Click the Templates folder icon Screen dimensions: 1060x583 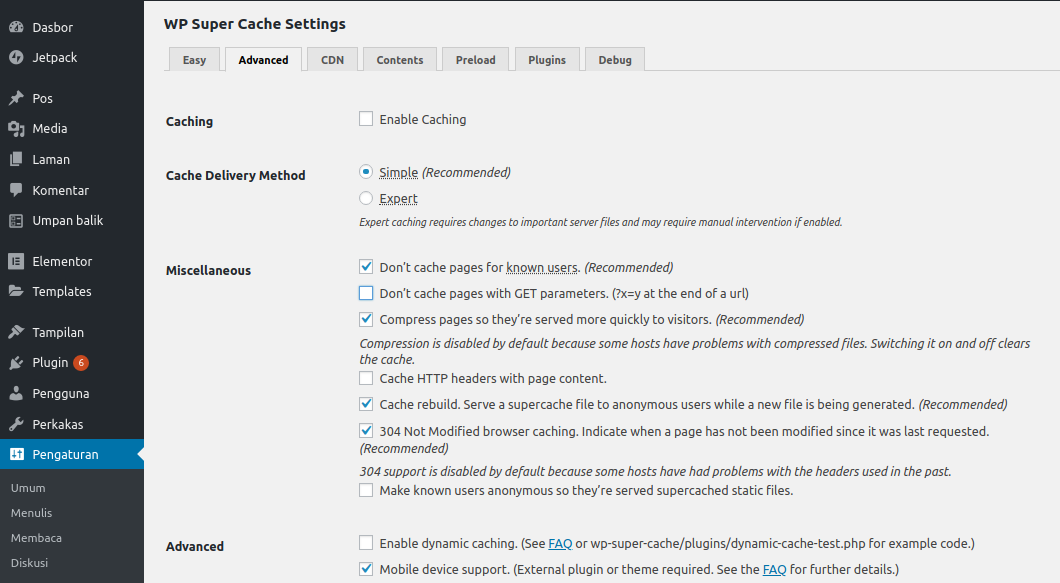[16, 292]
